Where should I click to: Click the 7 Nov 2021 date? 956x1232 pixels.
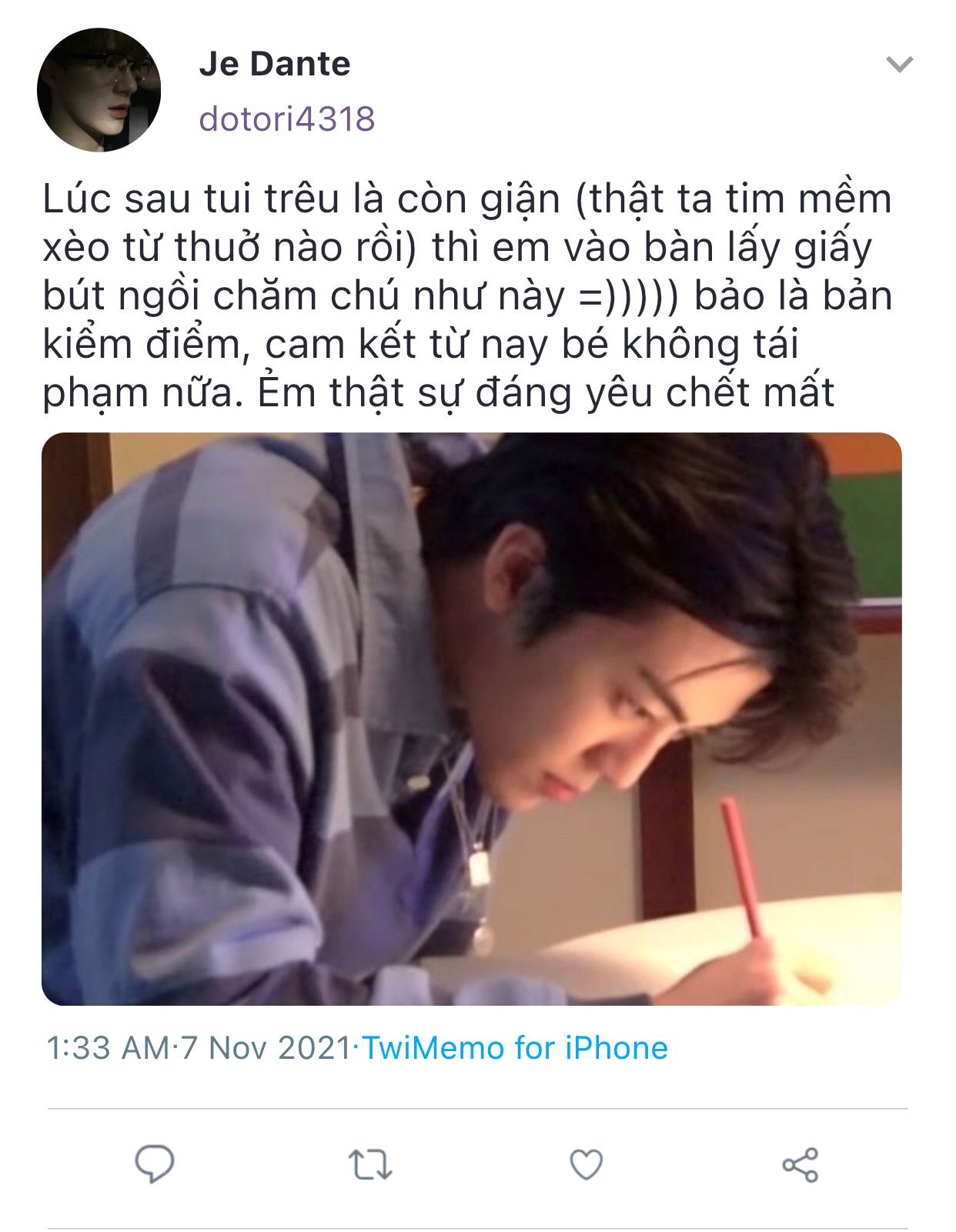[x=266, y=1048]
